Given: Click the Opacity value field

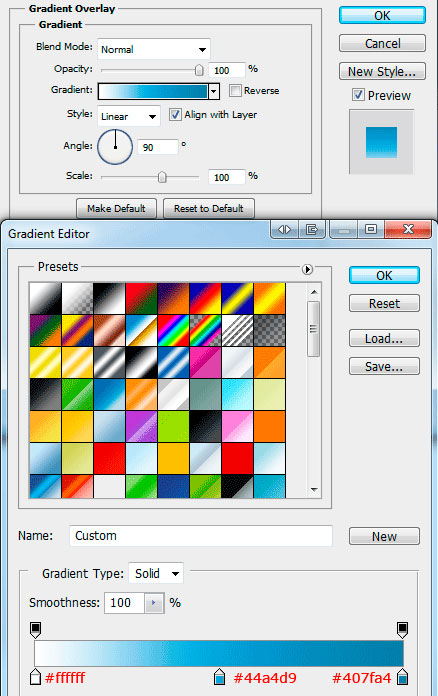Looking at the screenshot, I should coord(227,70).
